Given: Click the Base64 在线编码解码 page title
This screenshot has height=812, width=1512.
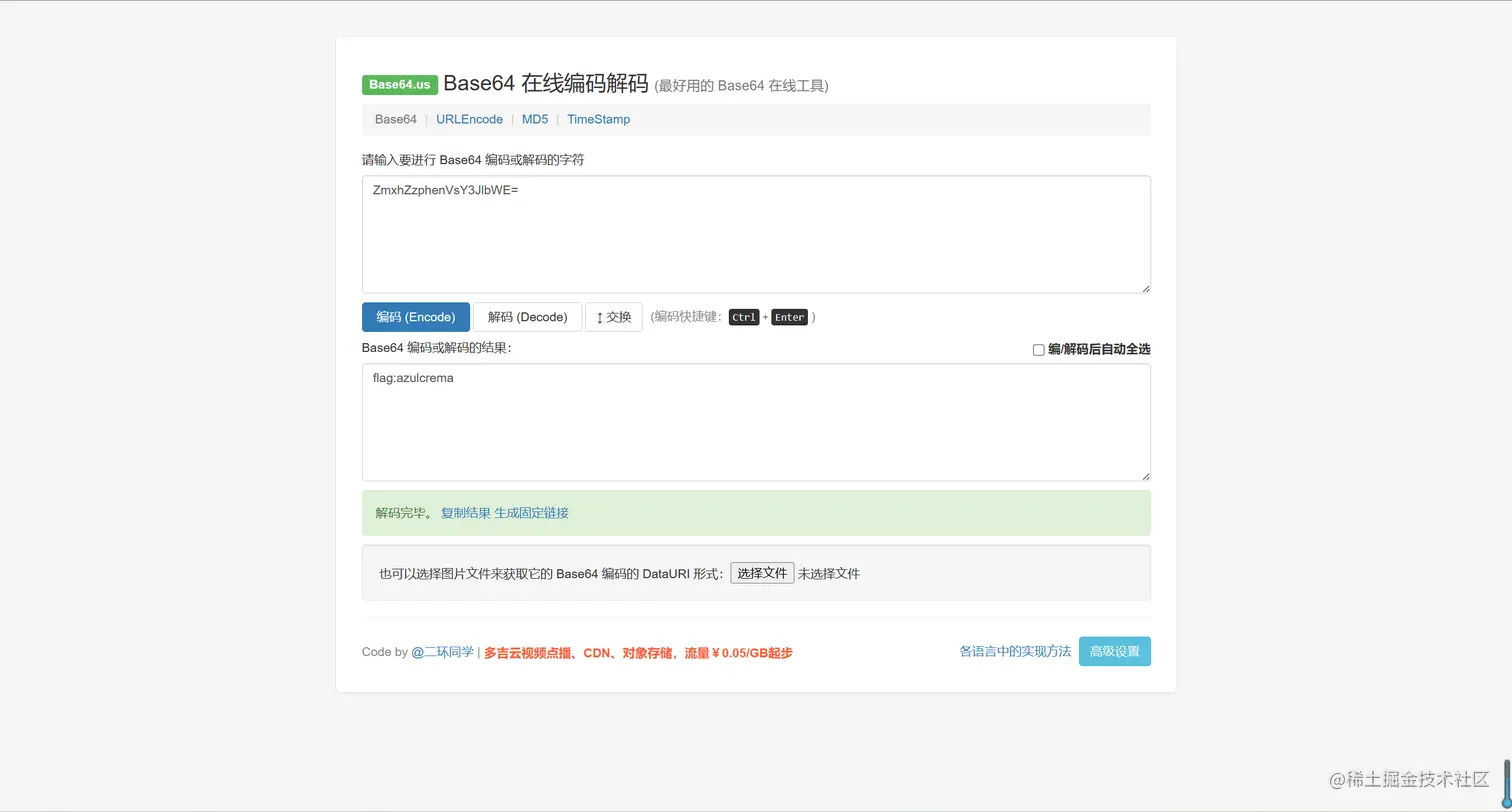Looking at the screenshot, I should (546, 83).
